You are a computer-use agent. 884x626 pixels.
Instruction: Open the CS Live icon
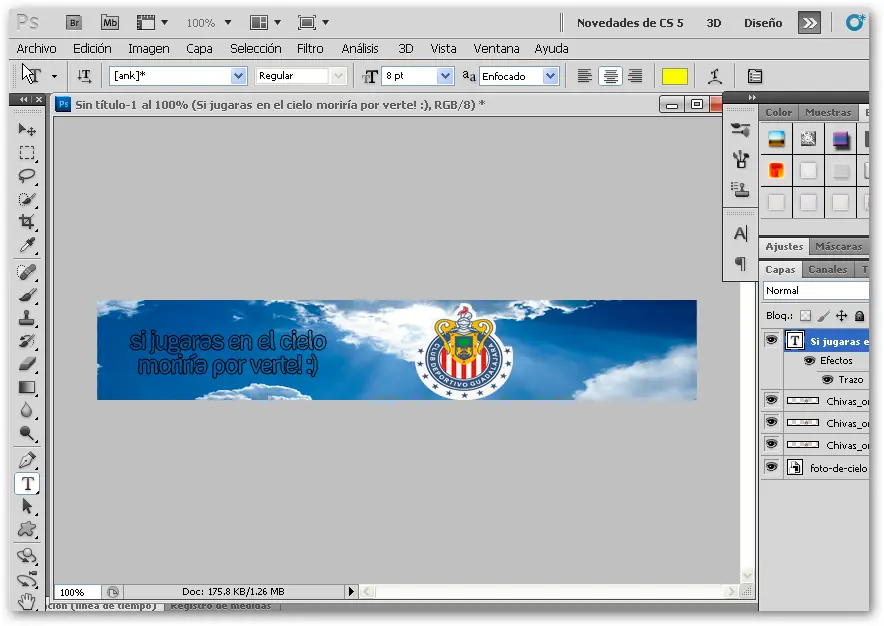click(855, 23)
